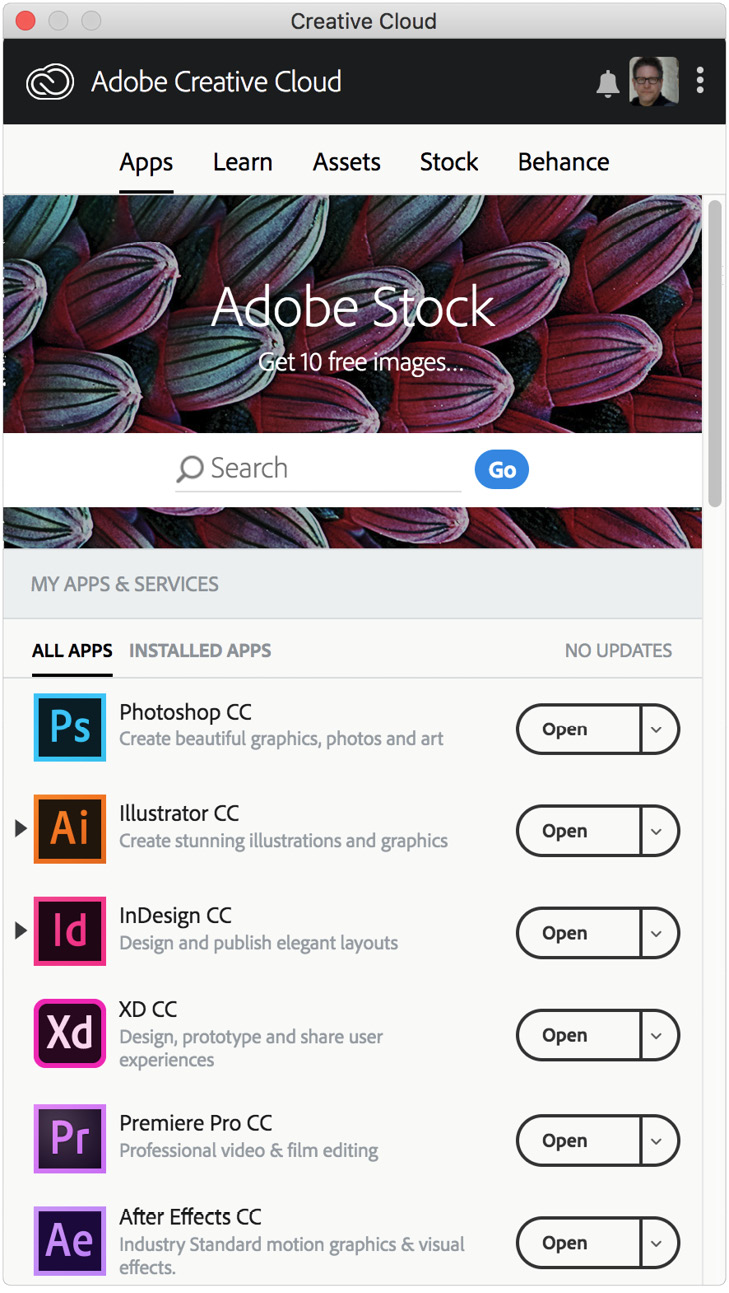Expand the InDesign CC disclosure triangle
Image resolution: width=729 pixels, height=1293 pixels.
click(x=20, y=931)
